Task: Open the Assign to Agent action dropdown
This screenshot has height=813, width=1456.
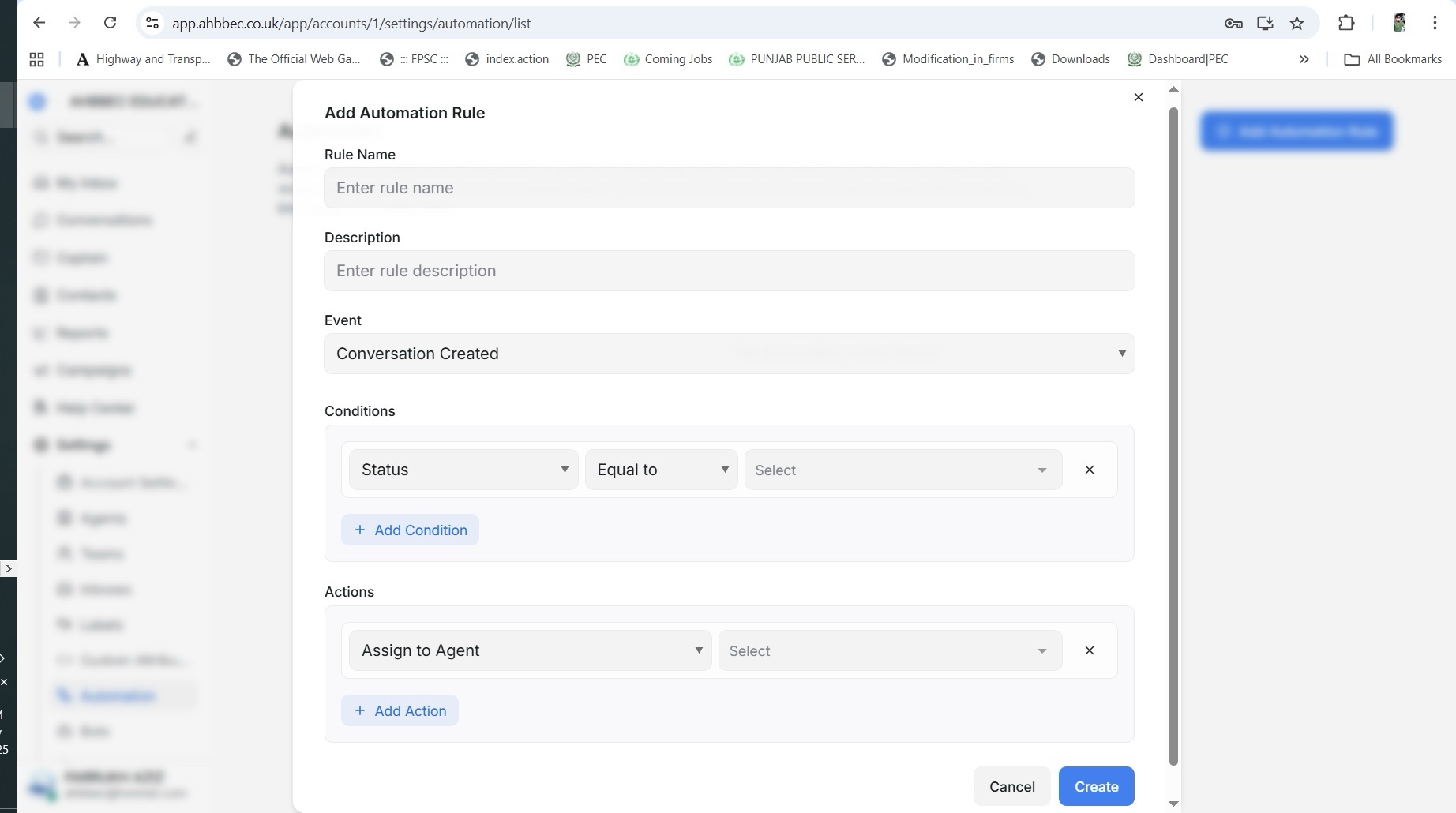Action: [530, 650]
